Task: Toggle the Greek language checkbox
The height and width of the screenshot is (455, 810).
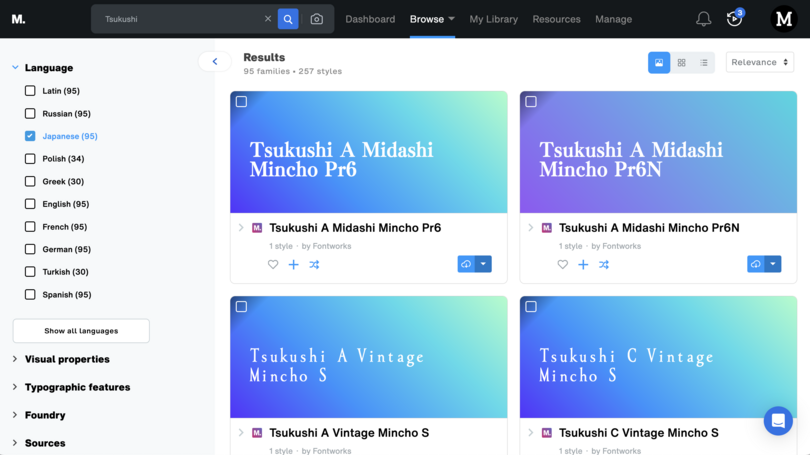Action: [30, 181]
